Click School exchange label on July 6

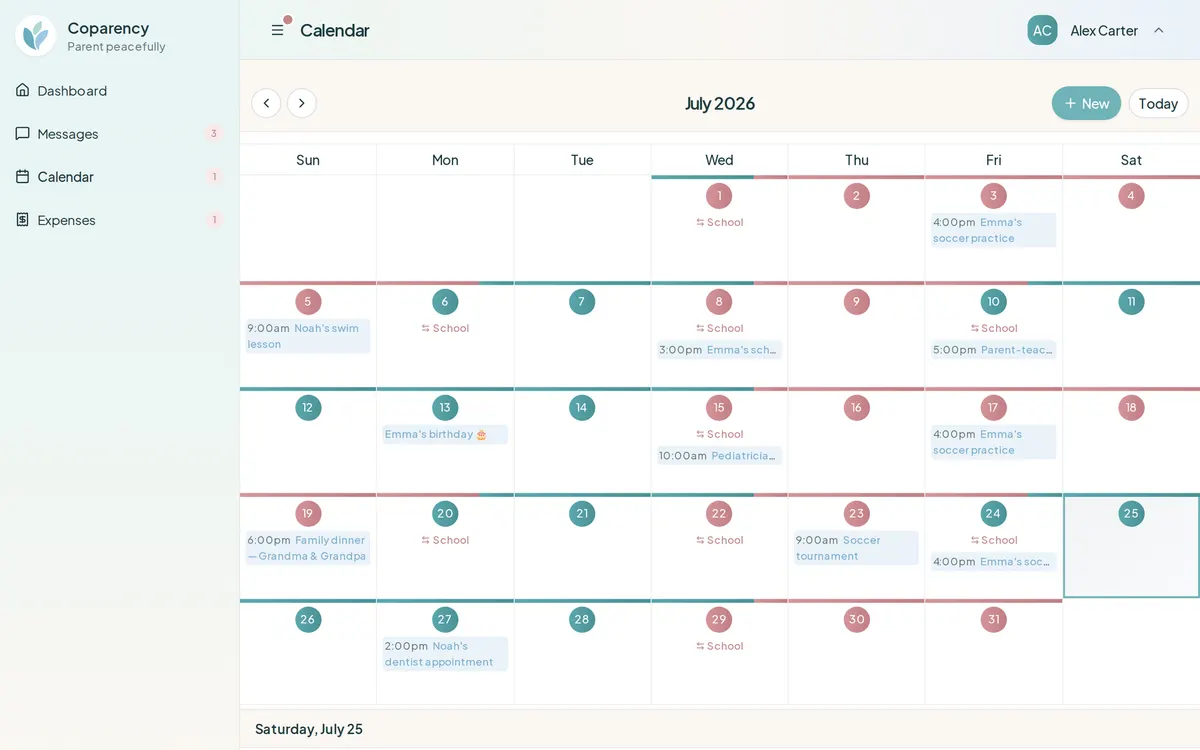coord(445,329)
